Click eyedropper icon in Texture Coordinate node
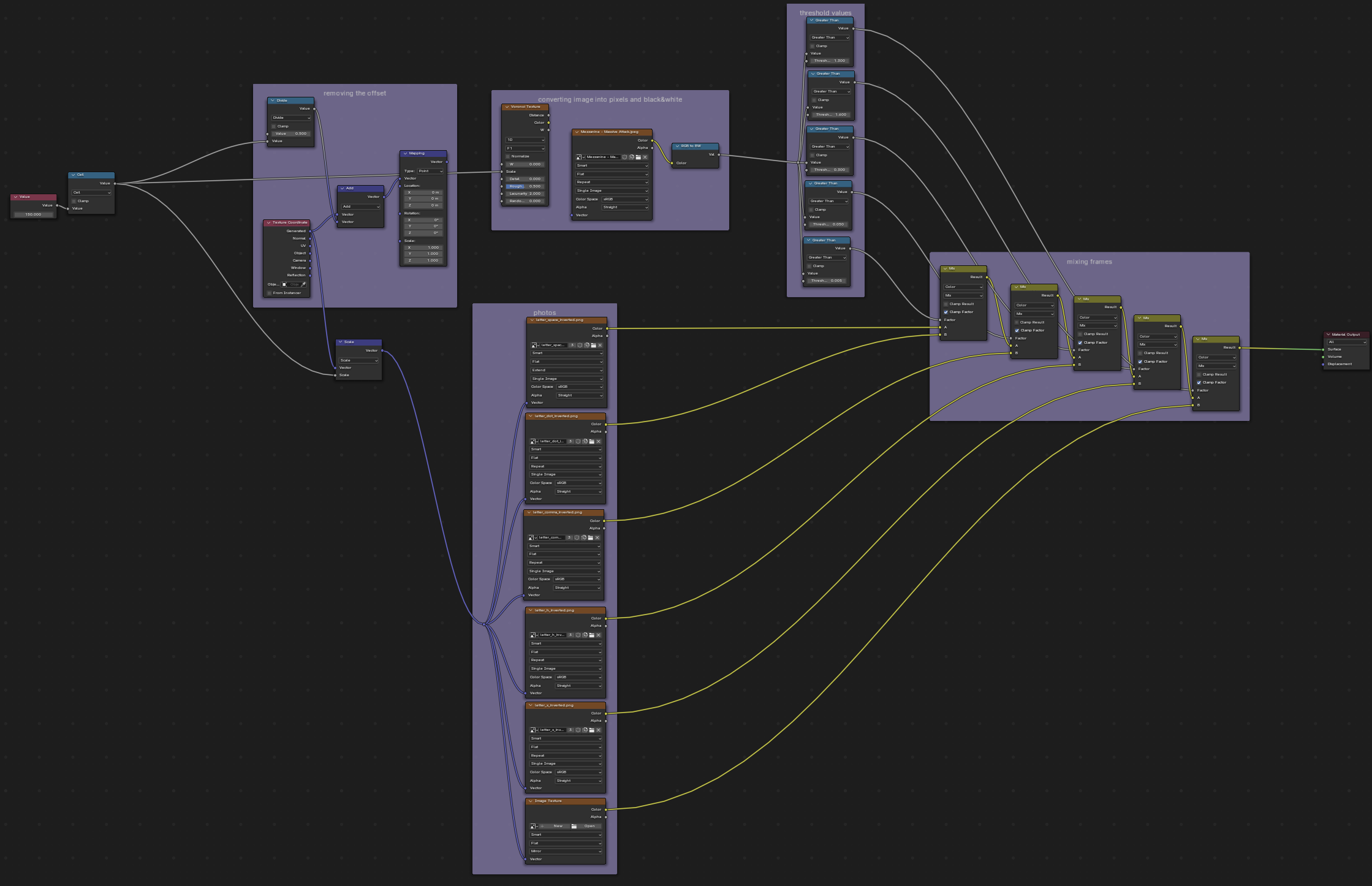This screenshot has height=886, width=1372. (303, 284)
